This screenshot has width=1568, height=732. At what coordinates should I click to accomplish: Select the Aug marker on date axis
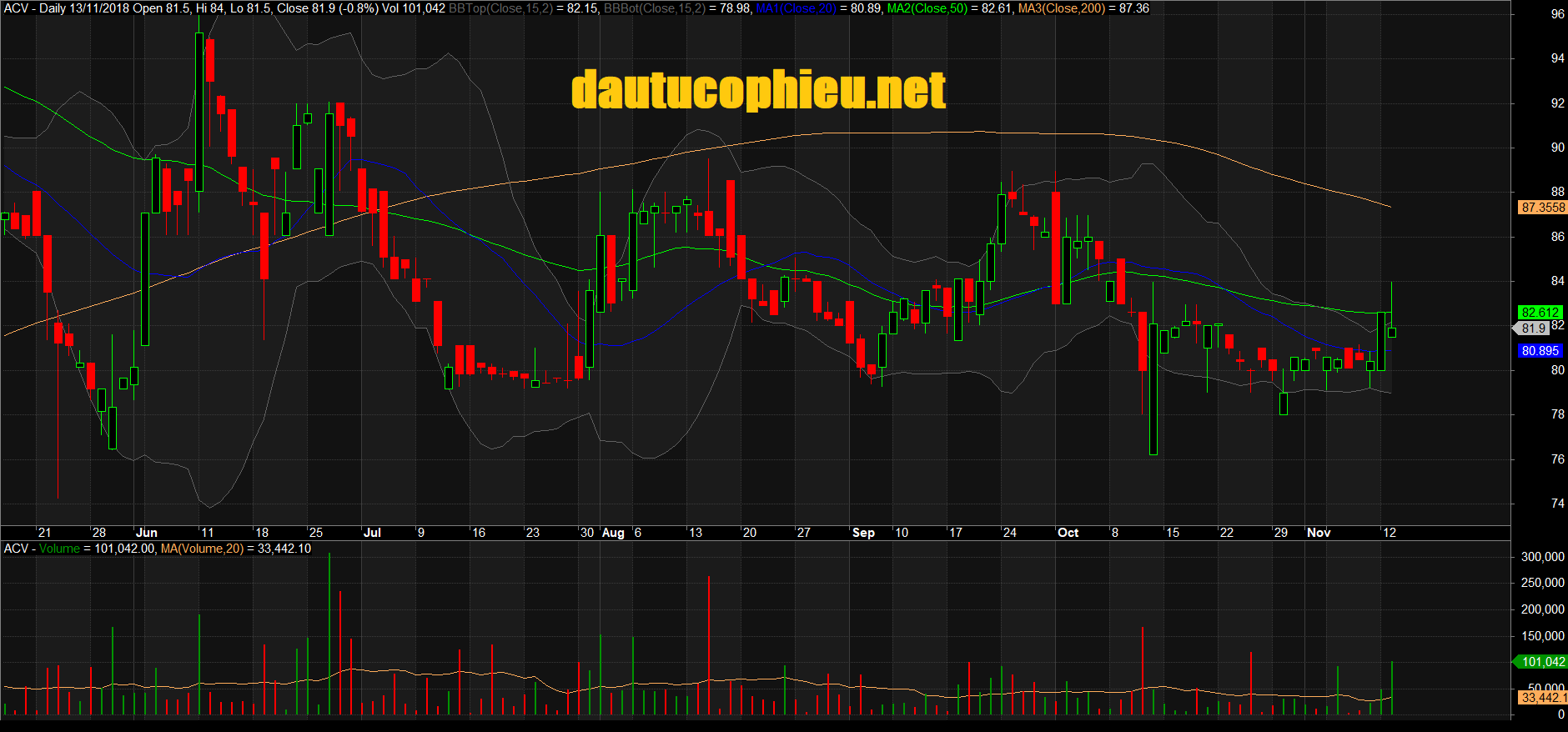click(x=613, y=533)
